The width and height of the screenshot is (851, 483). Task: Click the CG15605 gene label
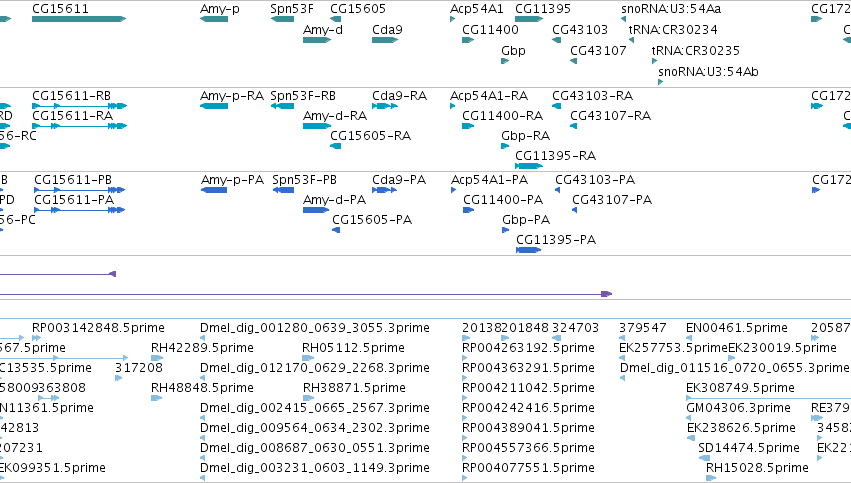[358, 9]
